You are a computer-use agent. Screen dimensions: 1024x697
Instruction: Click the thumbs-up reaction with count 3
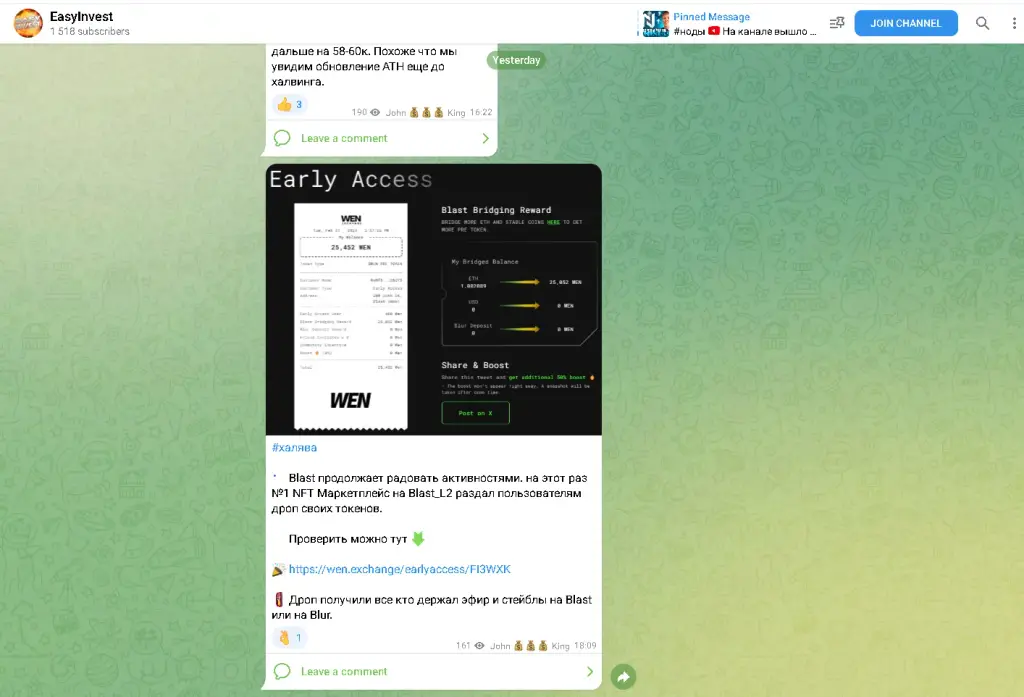pyautogui.click(x=289, y=105)
